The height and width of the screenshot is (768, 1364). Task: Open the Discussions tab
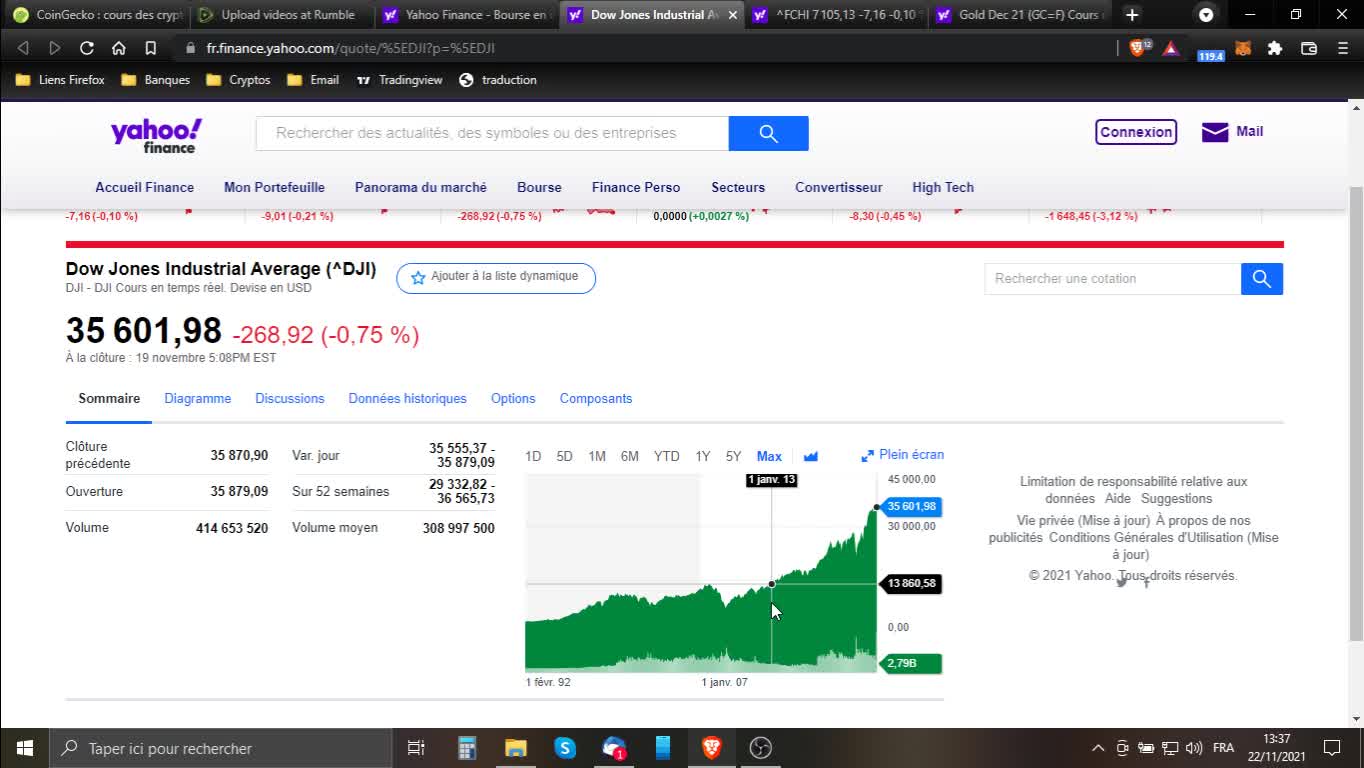(x=289, y=398)
